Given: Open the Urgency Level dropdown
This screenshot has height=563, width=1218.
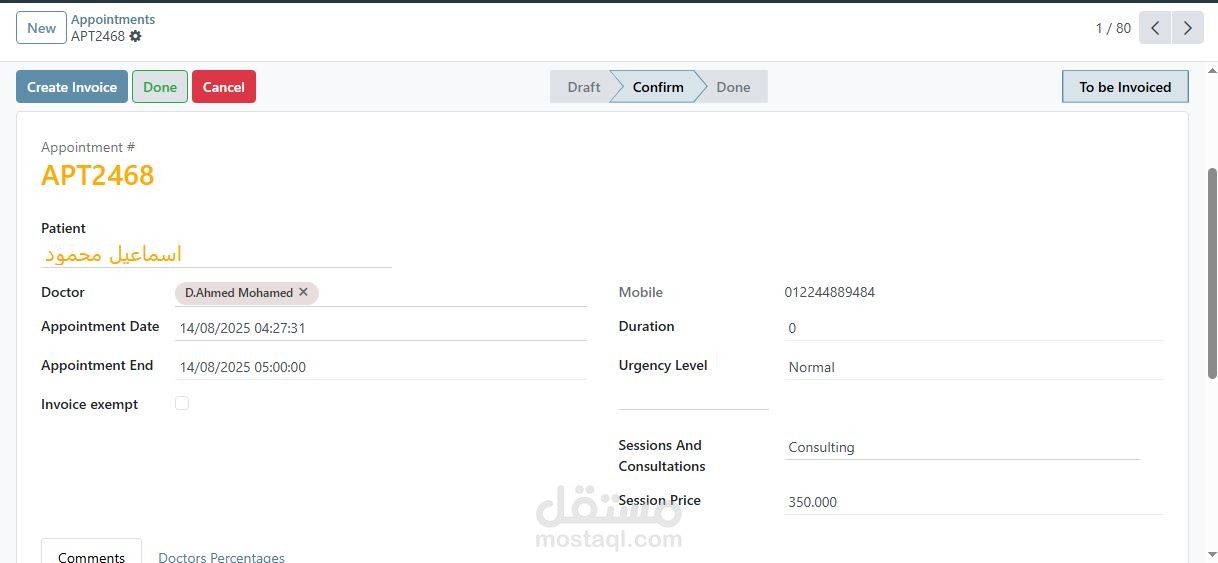Looking at the screenshot, I should 975,367.
